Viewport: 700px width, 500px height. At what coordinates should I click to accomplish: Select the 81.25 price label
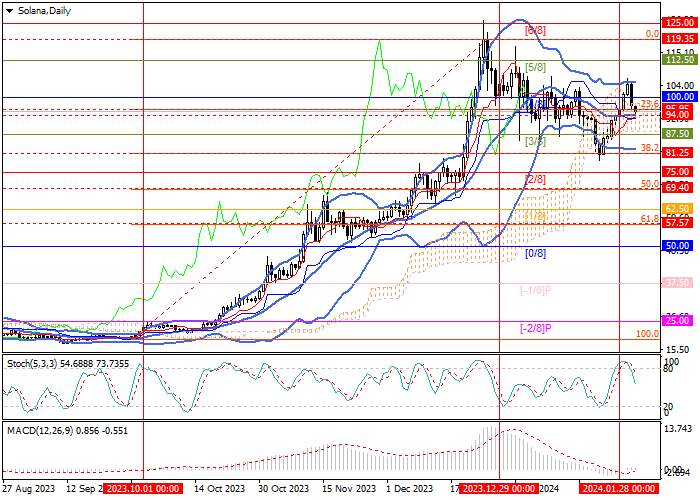(677, 153)
